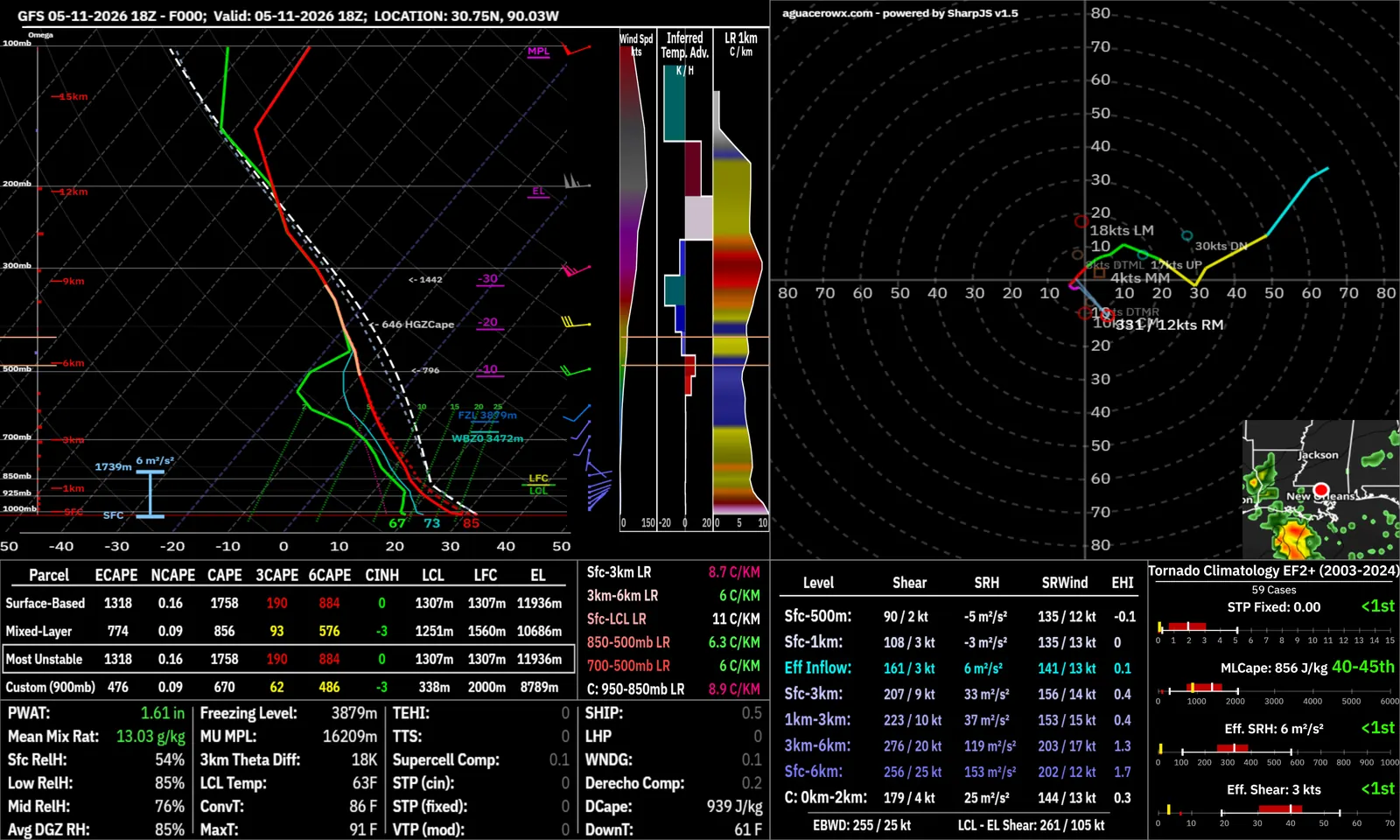Click the MPL marker on the Skew-T
1400x840 pixels.
coord(538,52)
